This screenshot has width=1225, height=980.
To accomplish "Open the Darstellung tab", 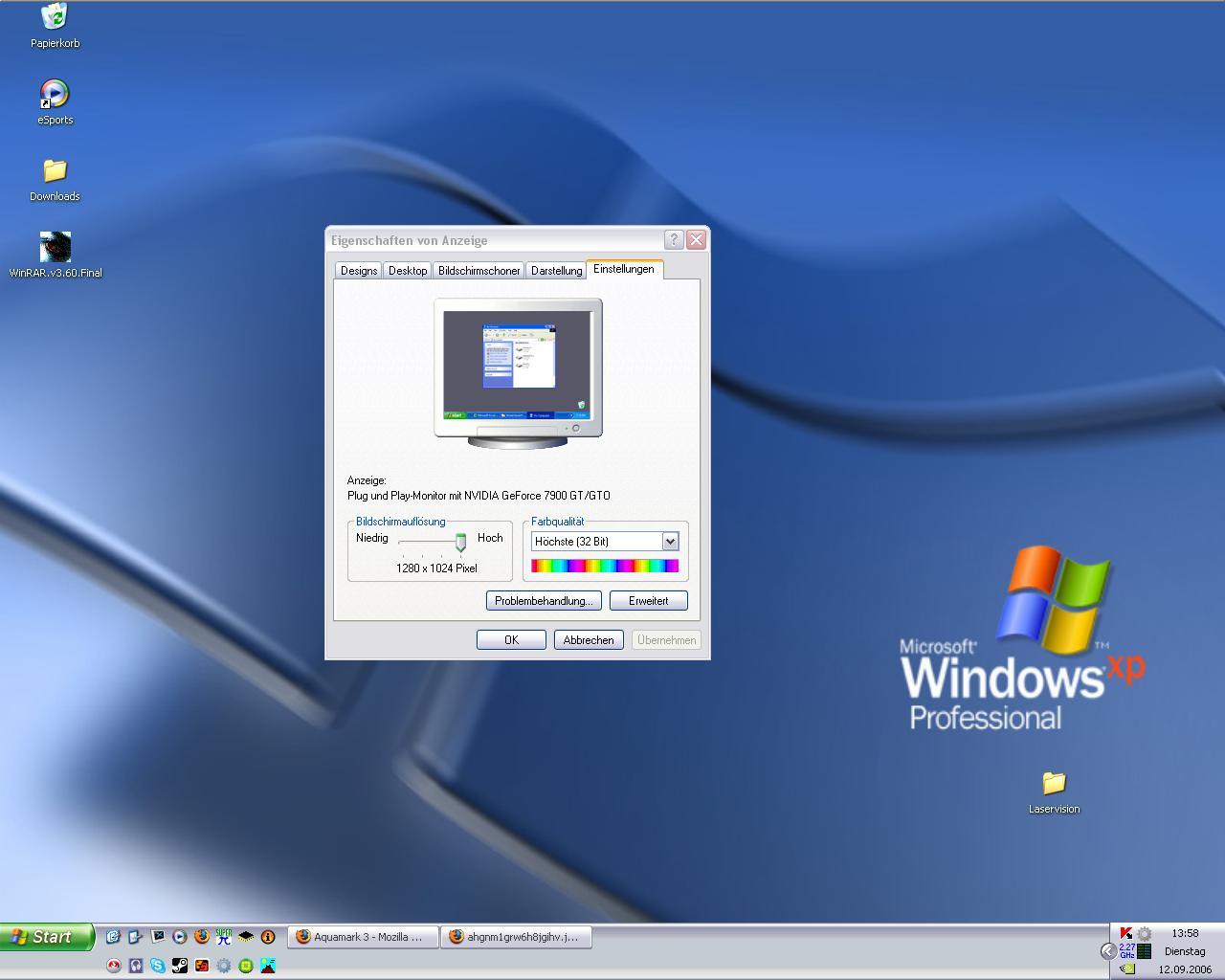I will [x=556, y=271].
